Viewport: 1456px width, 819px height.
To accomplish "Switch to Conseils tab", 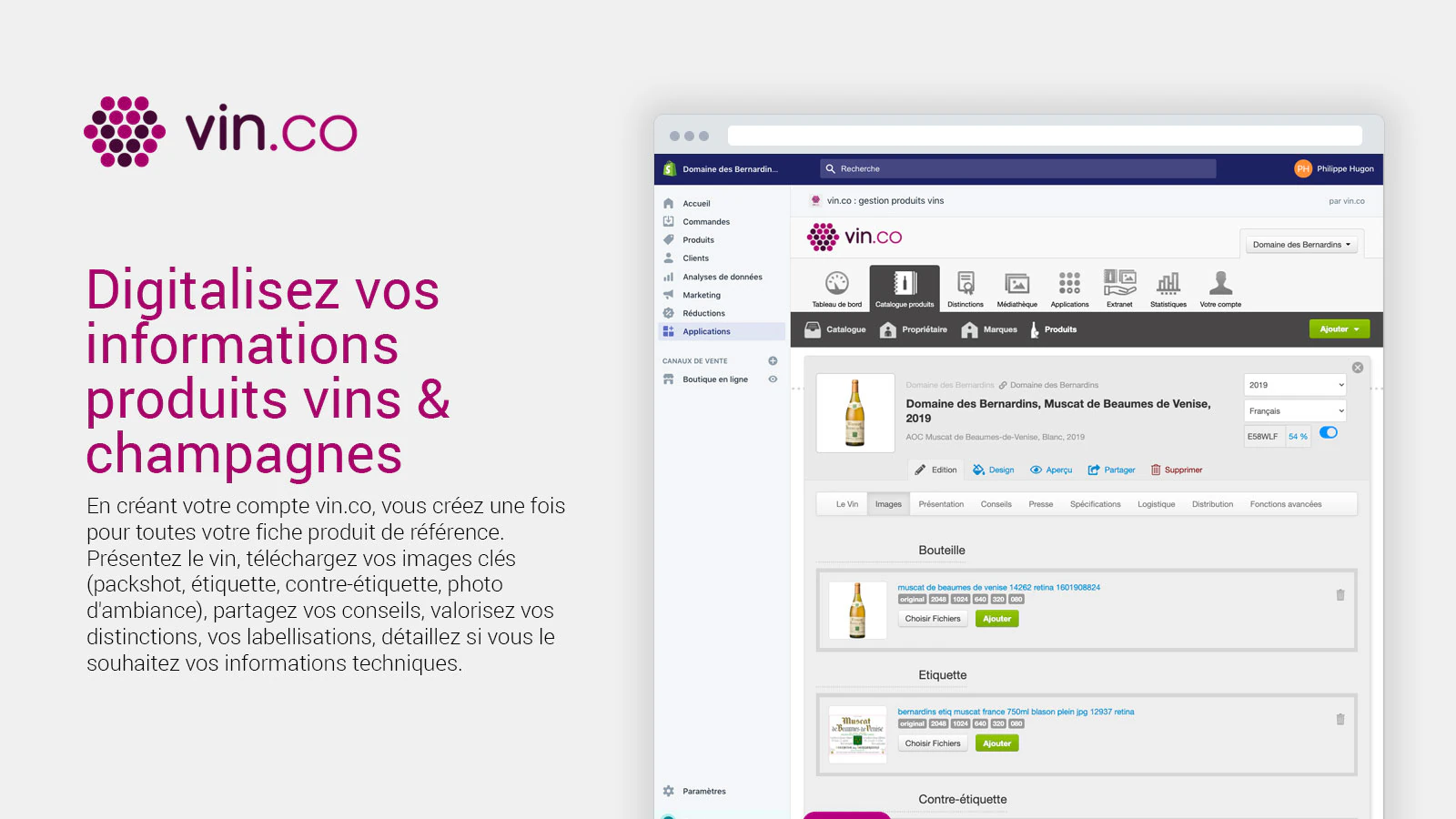I will [x=996, y=504].
